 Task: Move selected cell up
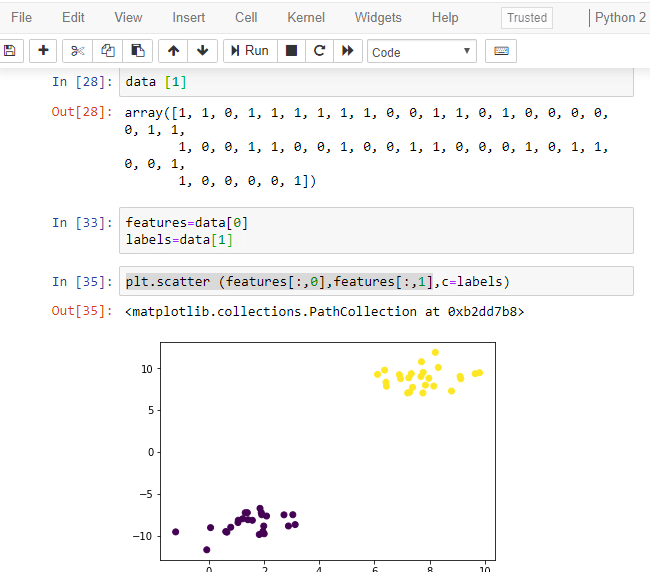174,51
